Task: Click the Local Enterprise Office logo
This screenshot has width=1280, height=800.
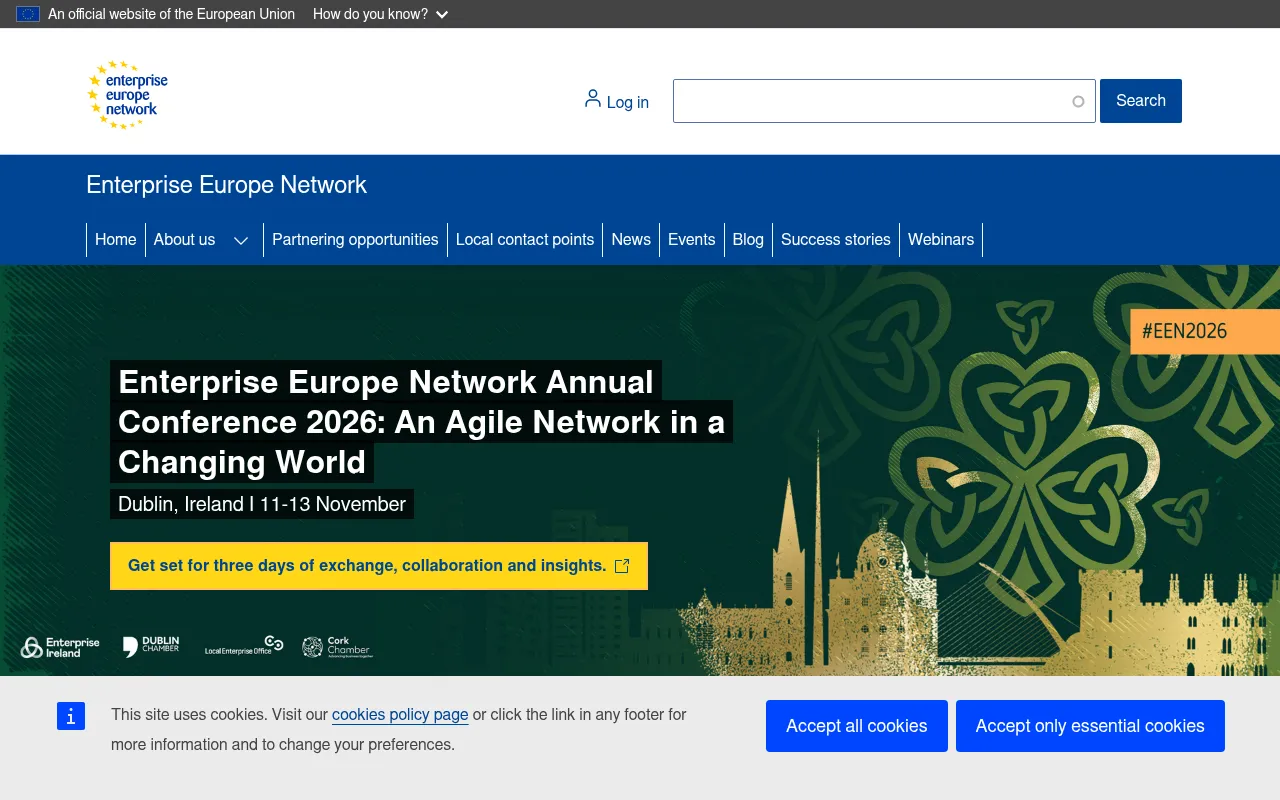Action: (x=244, y=646)
